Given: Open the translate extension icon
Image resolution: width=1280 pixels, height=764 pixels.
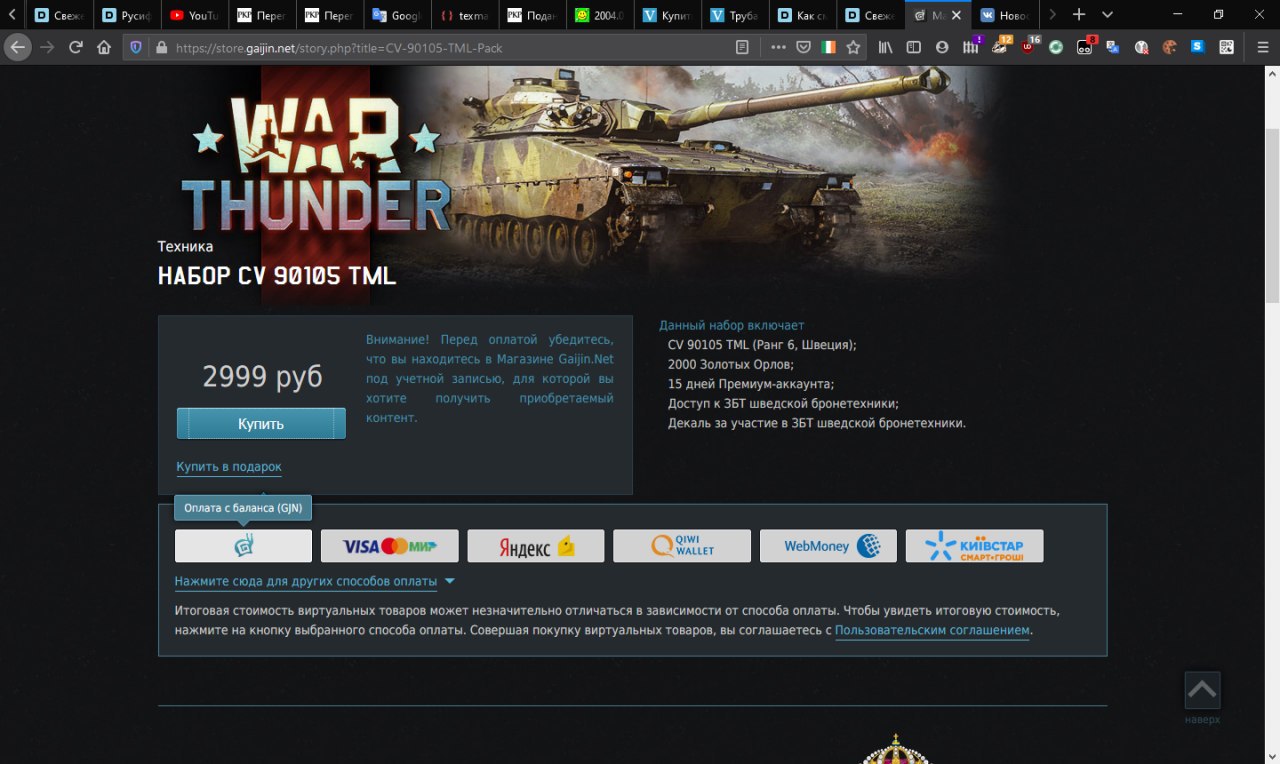Looking at the screenshot, I should pos(1113,47).
